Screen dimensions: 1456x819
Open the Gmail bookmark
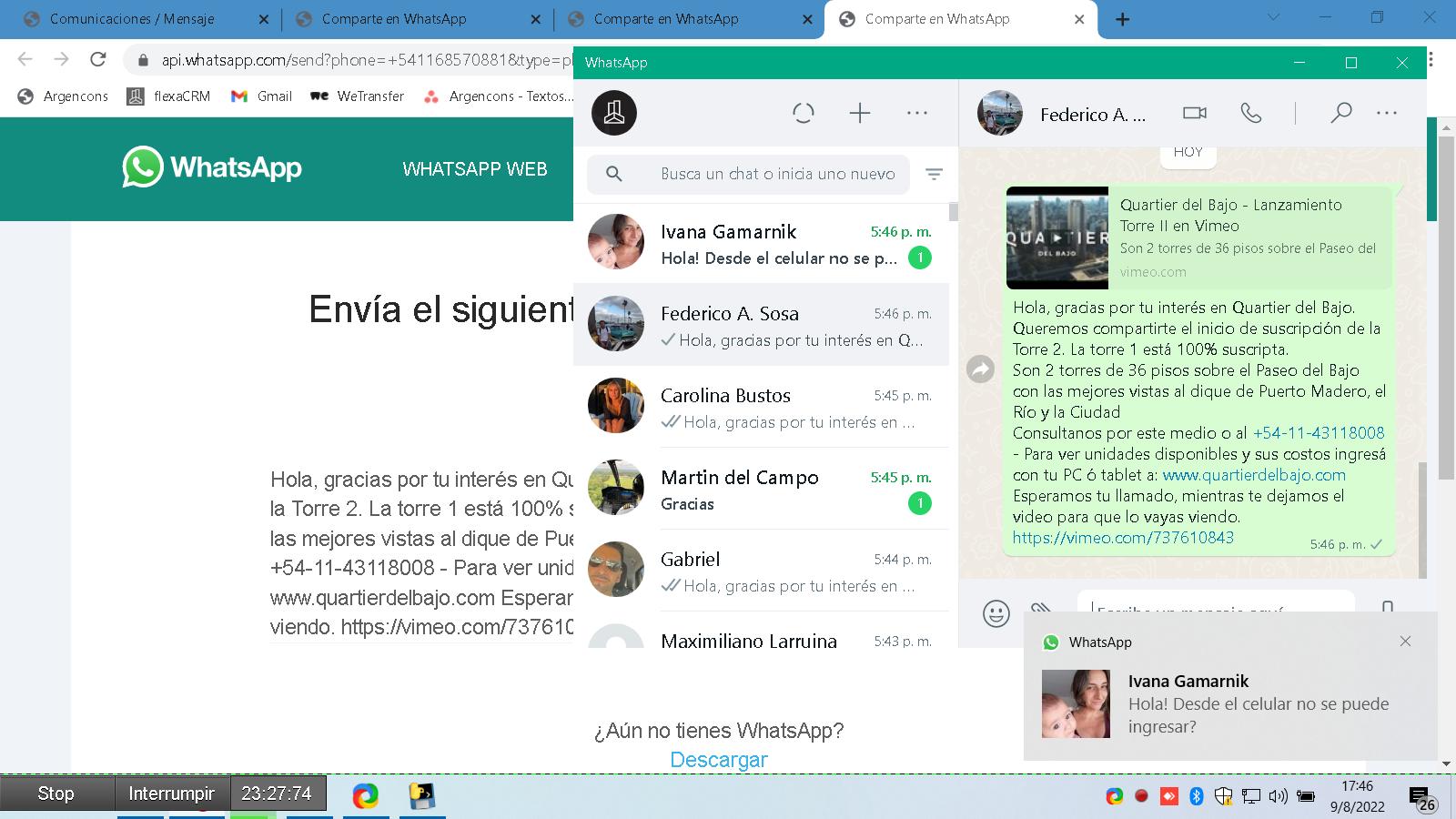click(261, 96)
